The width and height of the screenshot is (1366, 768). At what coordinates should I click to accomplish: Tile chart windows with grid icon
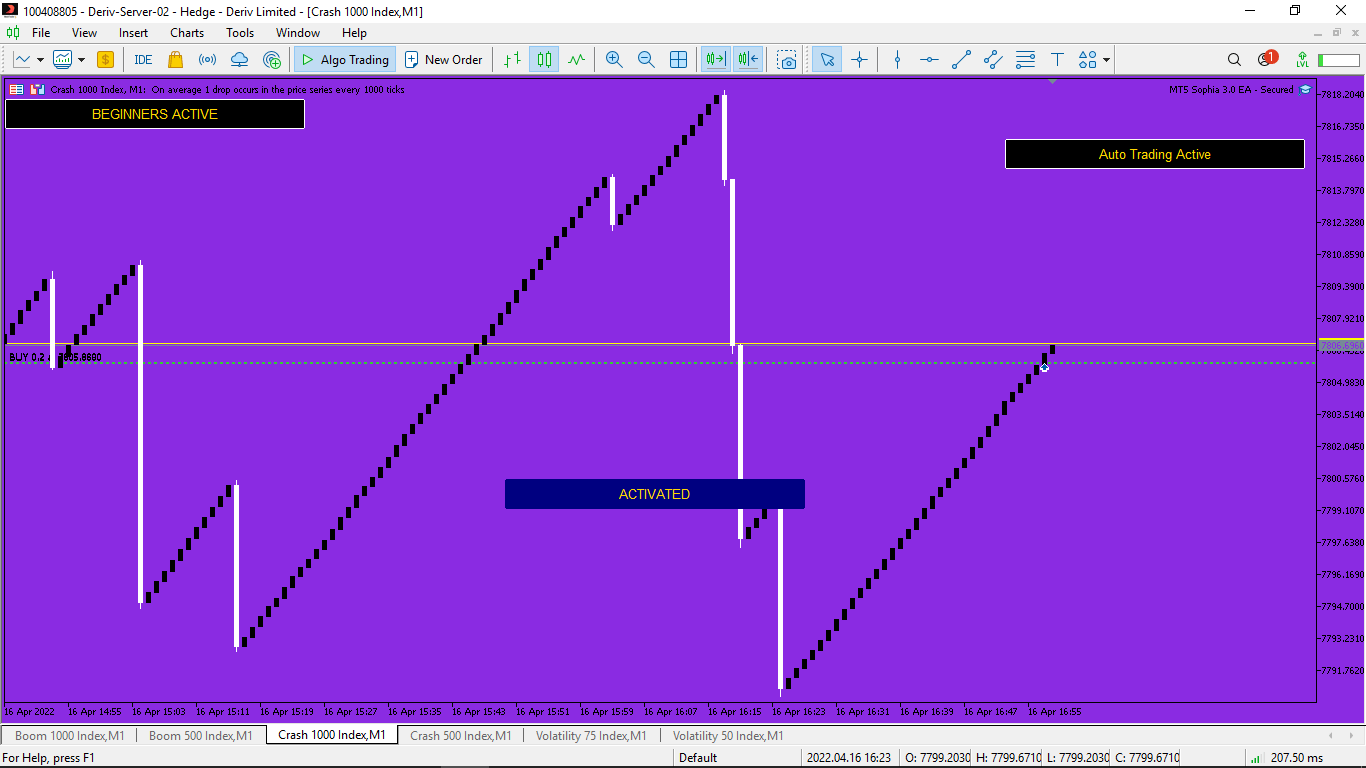[678, 60]
